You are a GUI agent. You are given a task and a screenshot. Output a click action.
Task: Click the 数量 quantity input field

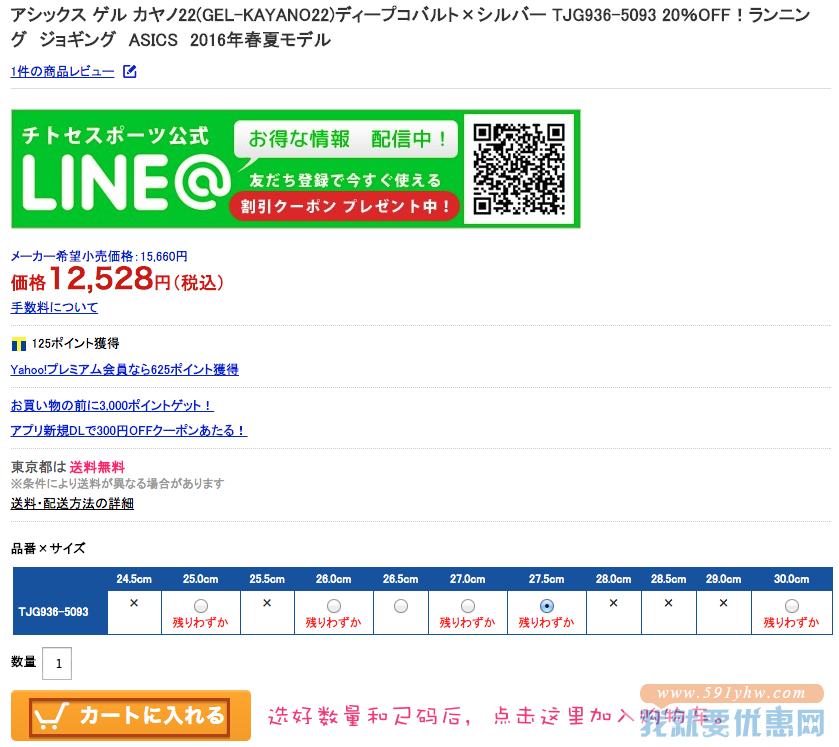pyautogui.click(x=57, y=664)
